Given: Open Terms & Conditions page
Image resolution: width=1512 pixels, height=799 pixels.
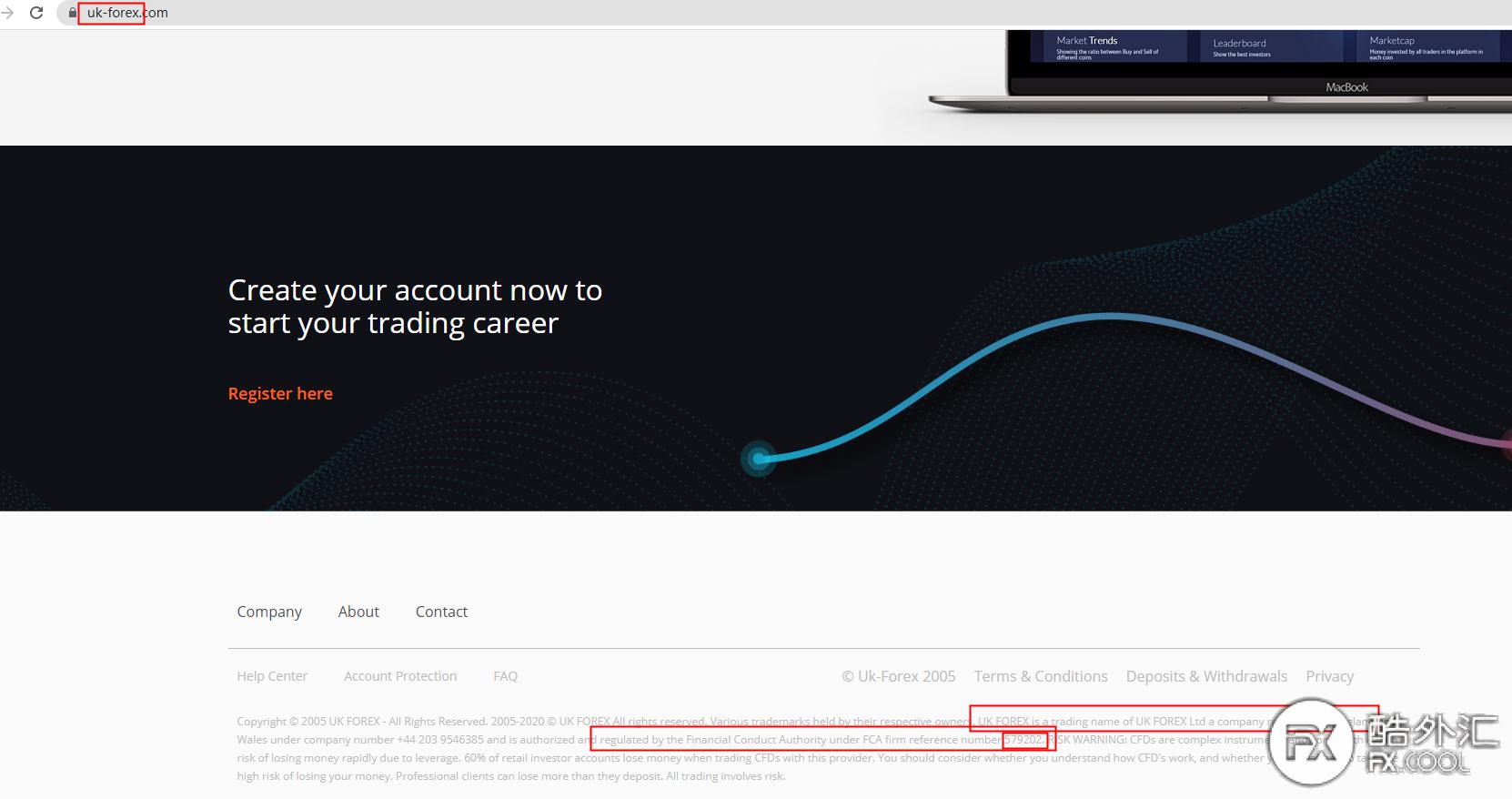Looking at the screenshot, I should click(x=1041, y=676).
